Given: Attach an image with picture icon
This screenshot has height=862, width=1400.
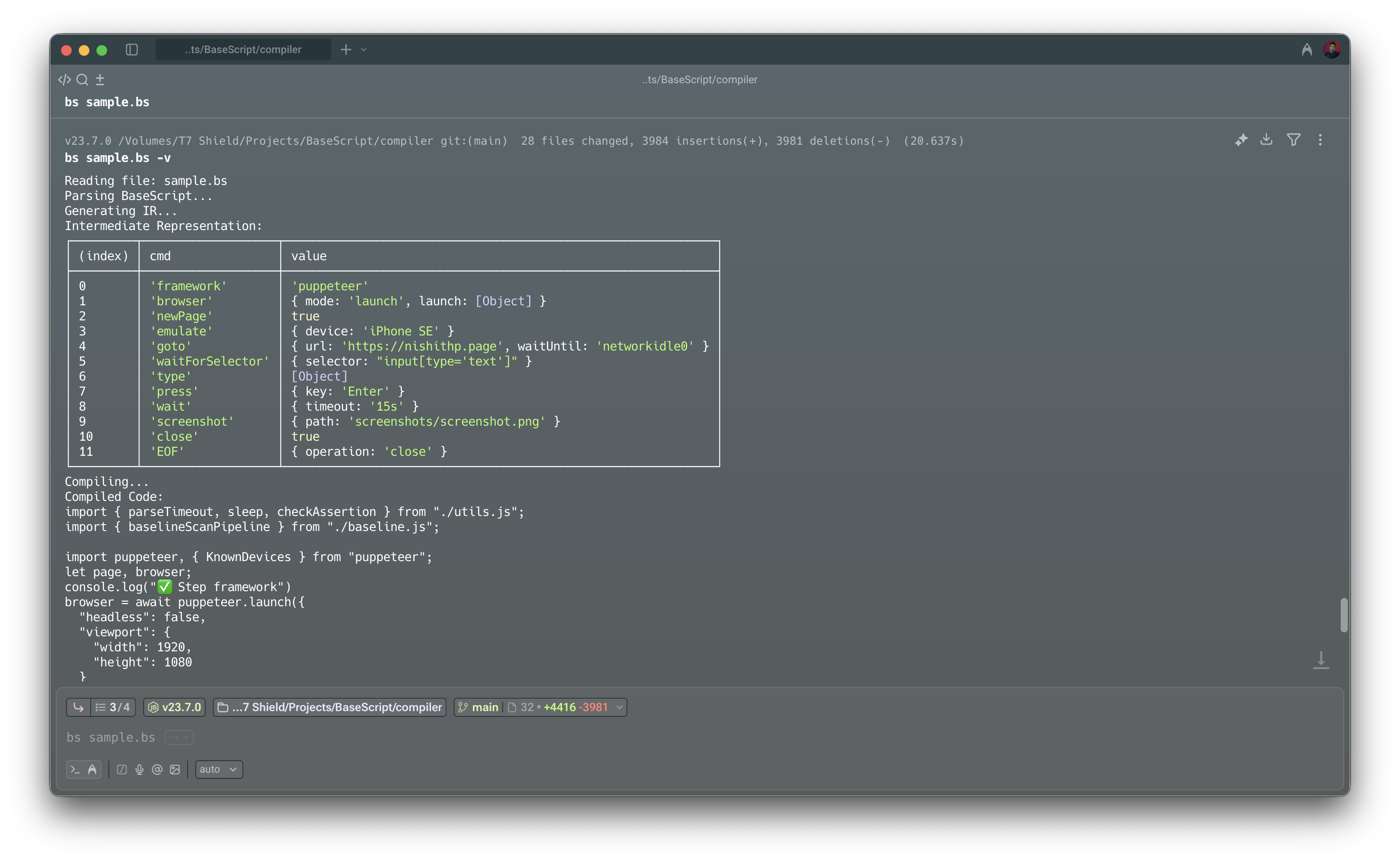Looking at the screenshot, I should pos(175,769).
